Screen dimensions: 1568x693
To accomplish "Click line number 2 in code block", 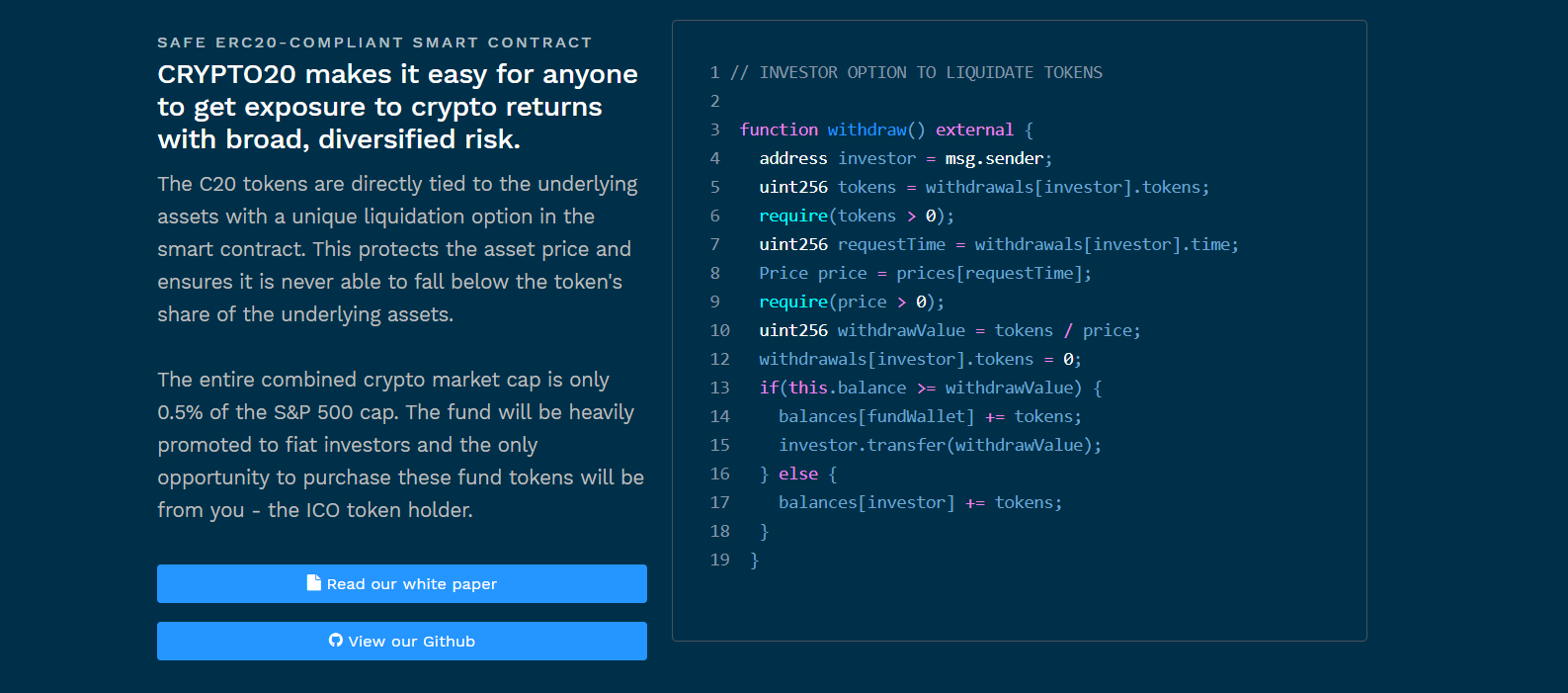I will pos(714,101).
